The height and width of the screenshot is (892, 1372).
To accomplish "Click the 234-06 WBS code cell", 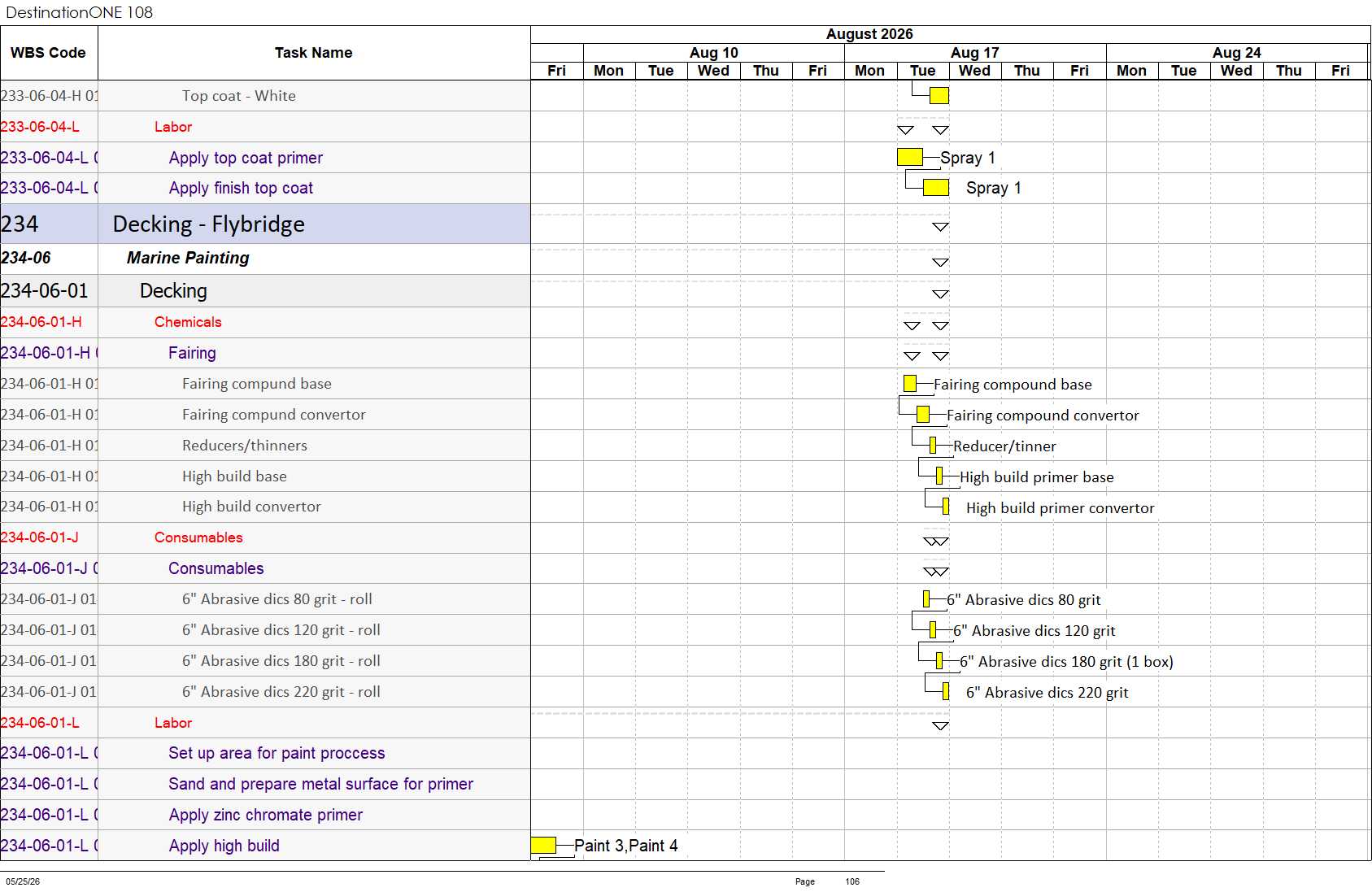I will click(x=49, y=258).
